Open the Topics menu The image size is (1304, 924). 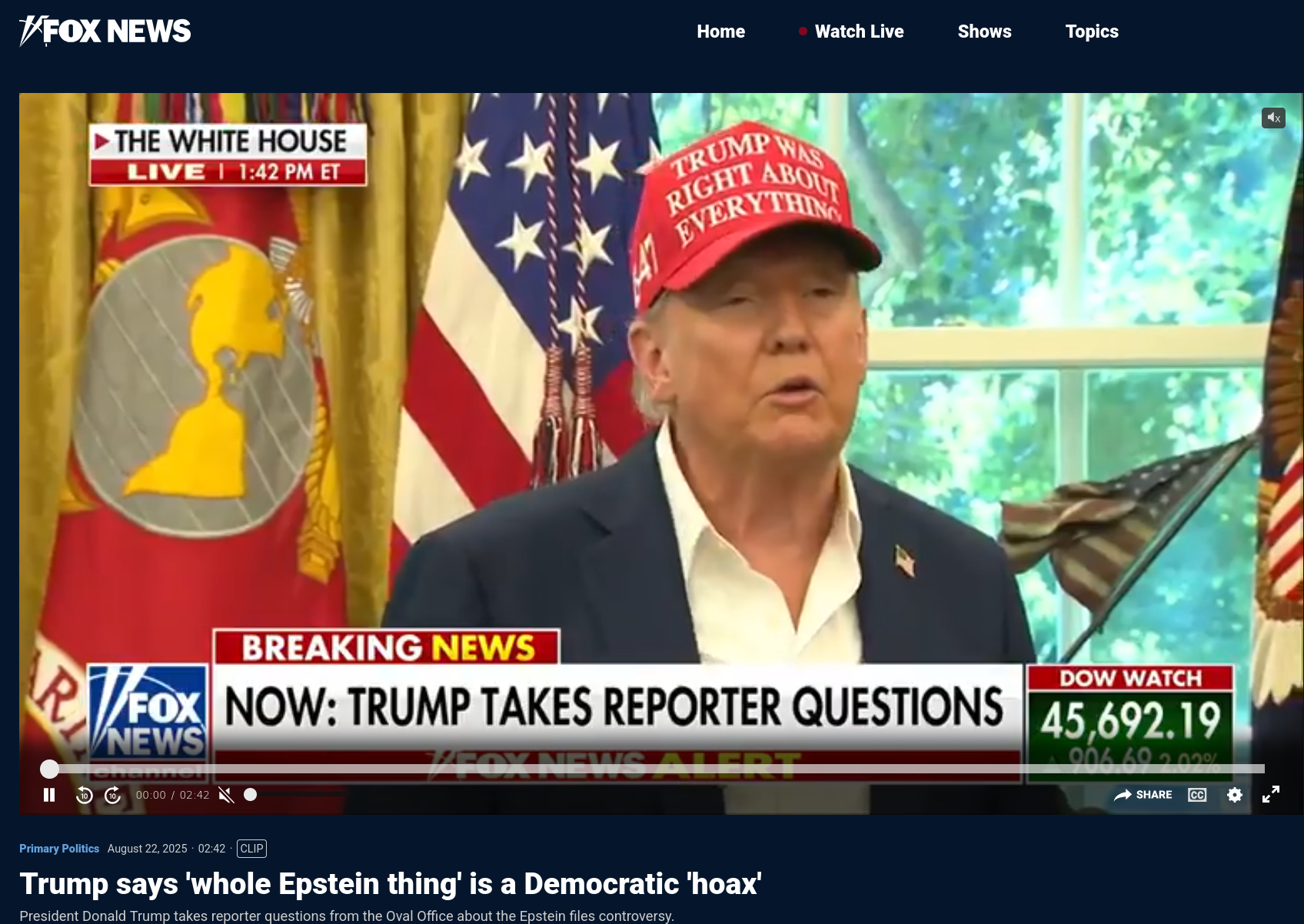pyautogui.click(x=1092, y=32)
